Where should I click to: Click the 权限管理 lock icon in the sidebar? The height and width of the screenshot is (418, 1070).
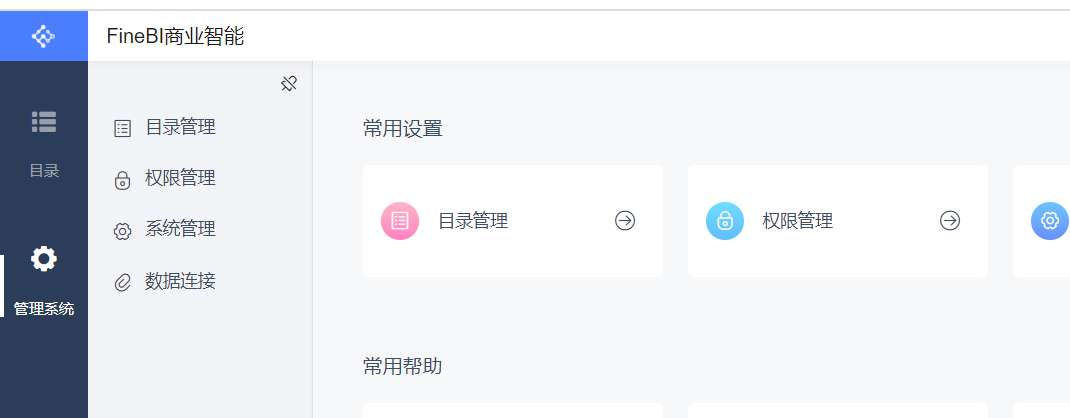point(122,180)
